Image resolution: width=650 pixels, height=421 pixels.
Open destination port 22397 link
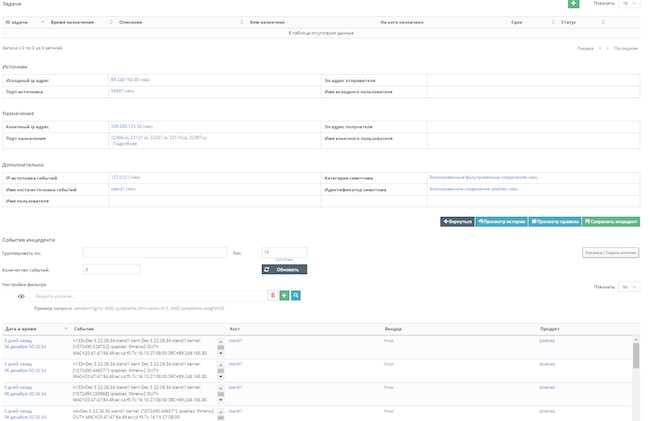pyautogui.click(x=195, y=137)
